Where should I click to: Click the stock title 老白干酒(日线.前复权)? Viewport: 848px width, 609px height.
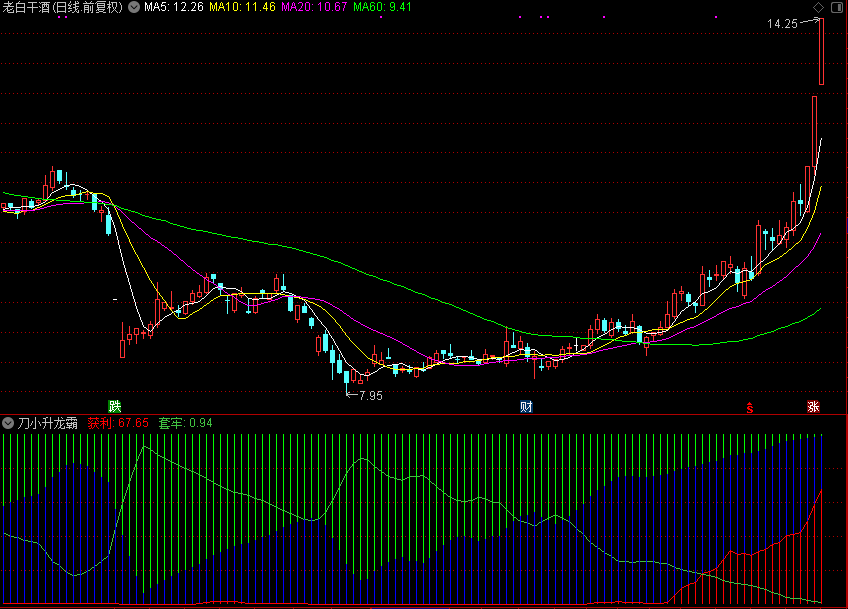(x=62, y=7)
